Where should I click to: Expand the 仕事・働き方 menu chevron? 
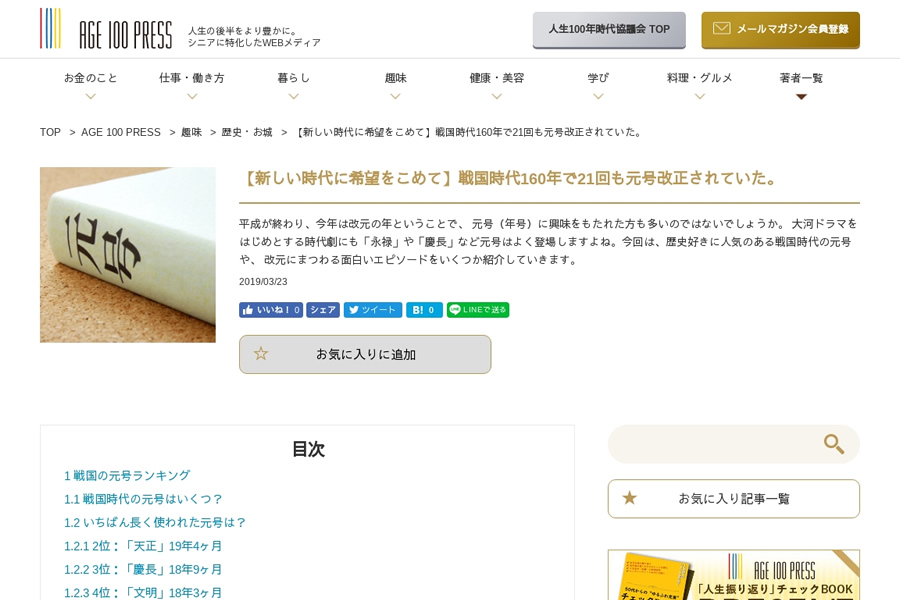click(192, 96)
